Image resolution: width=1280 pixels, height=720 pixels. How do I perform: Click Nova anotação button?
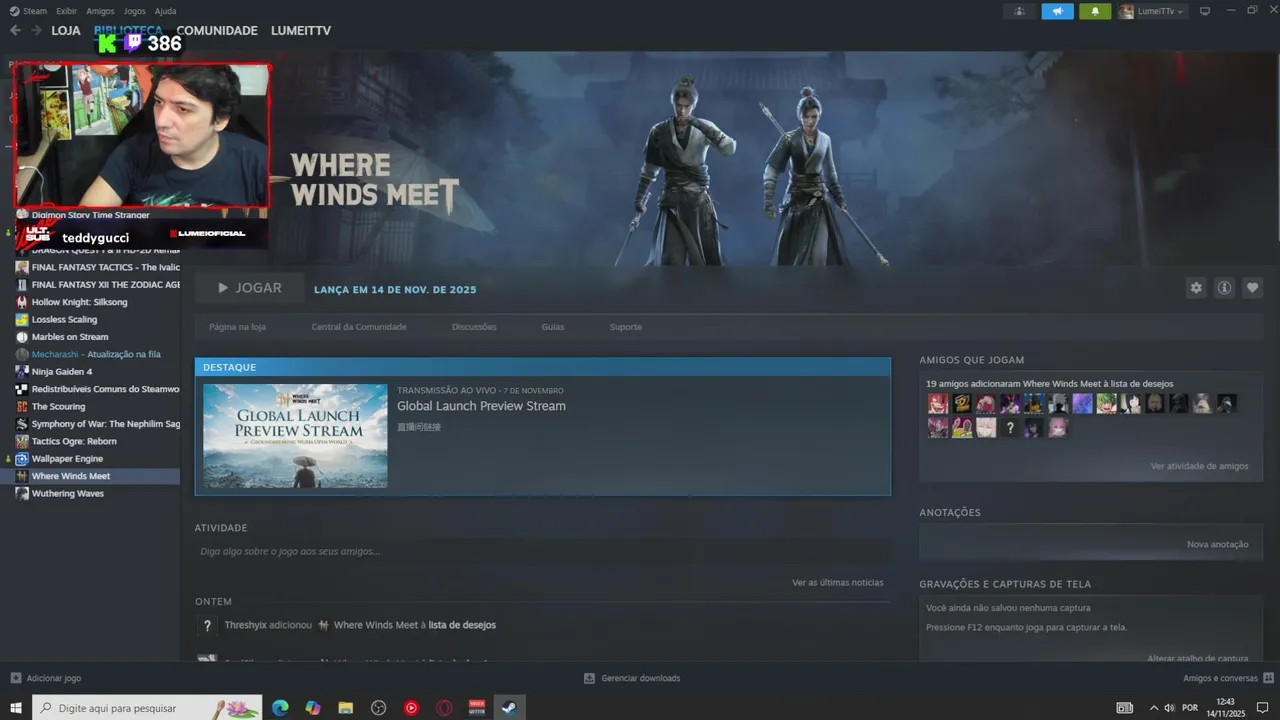(1217, 544)
